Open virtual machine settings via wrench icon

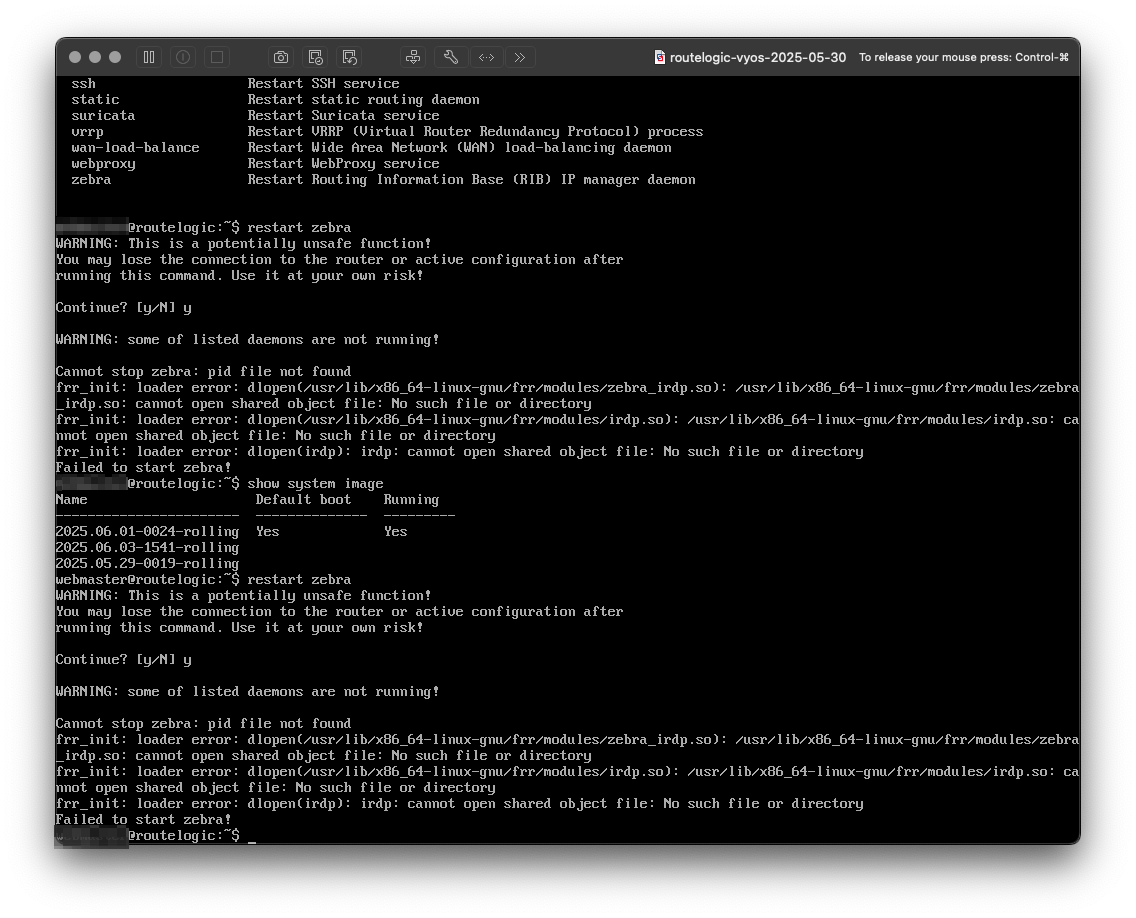[x=451, y=57]
